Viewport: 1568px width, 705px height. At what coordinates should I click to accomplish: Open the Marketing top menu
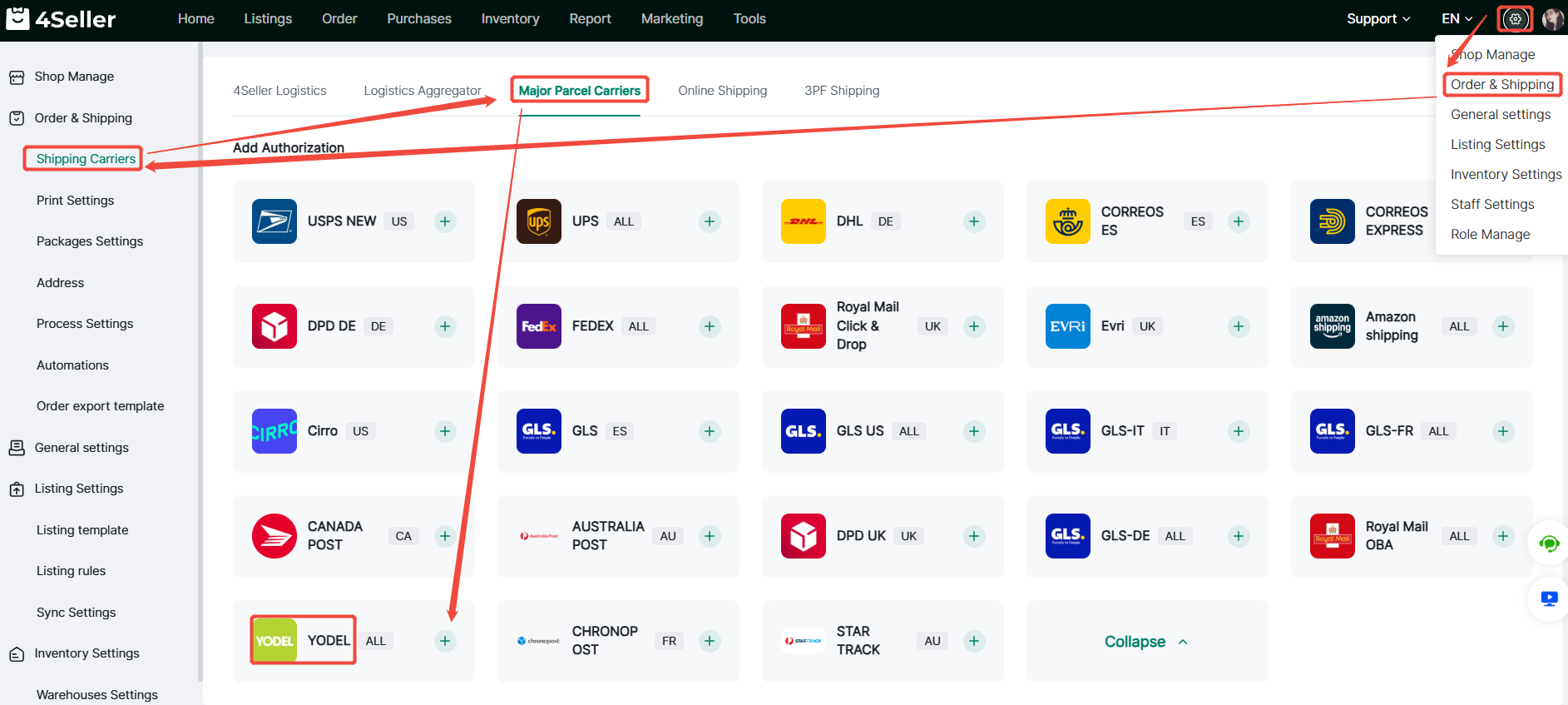[x=672, y=18]
